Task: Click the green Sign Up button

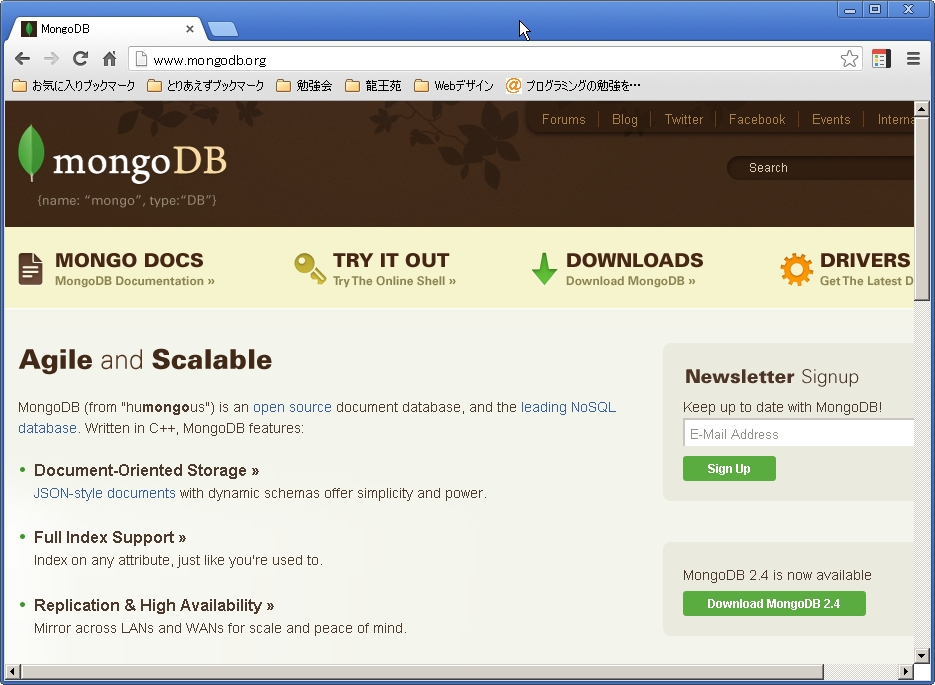Action: 729,469
